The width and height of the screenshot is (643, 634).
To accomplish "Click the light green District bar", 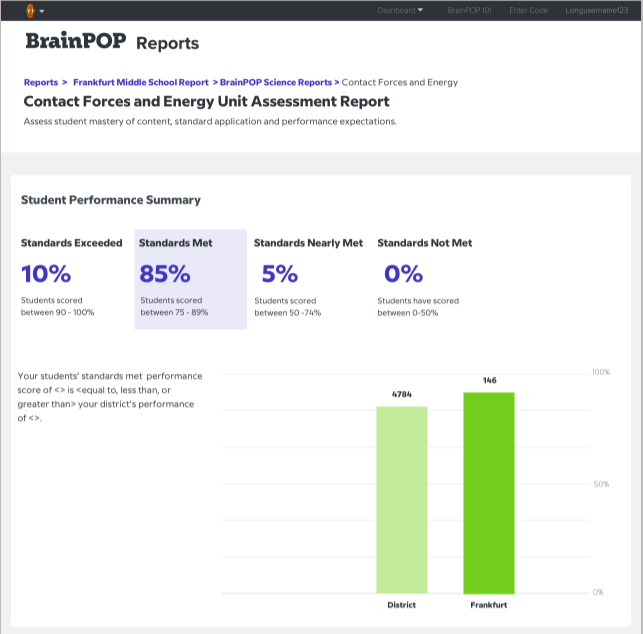I will pyautogui.click(x=402, y=499).
